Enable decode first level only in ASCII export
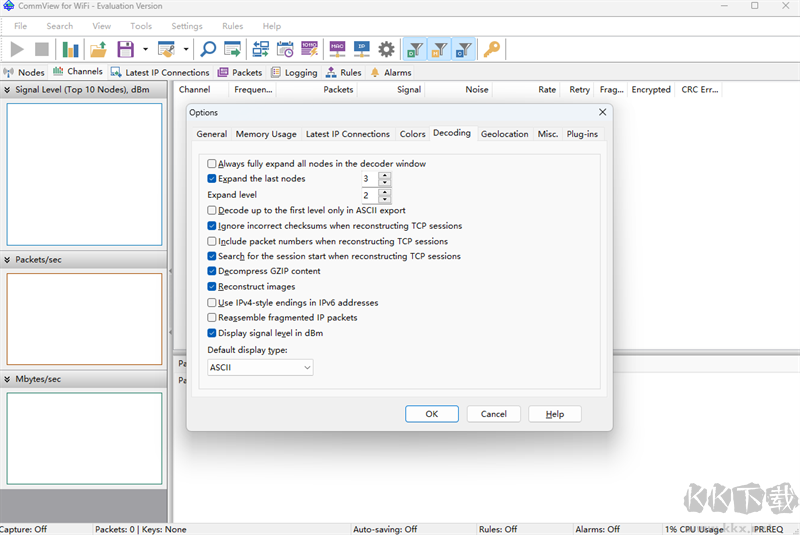Viewport: 800px width, 535px height. (x=212, y=210)
